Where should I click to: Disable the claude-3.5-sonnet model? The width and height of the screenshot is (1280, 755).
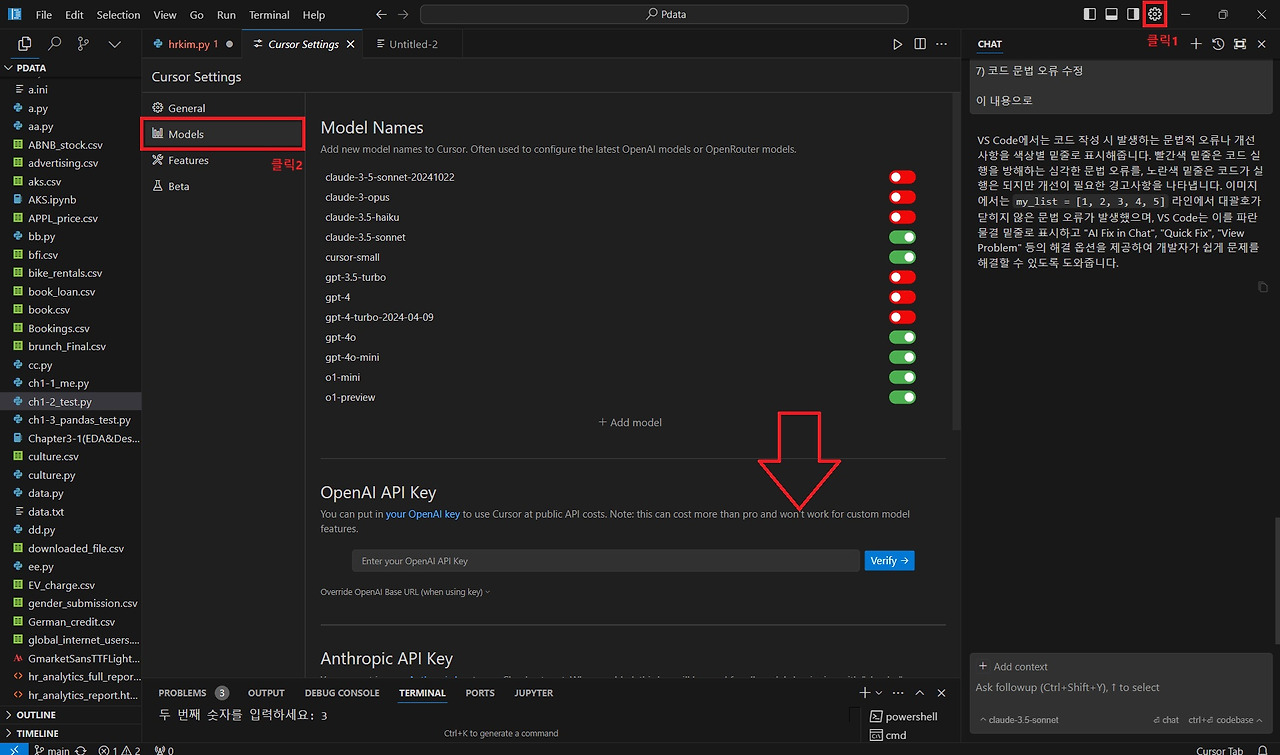[x=902, y=237]
